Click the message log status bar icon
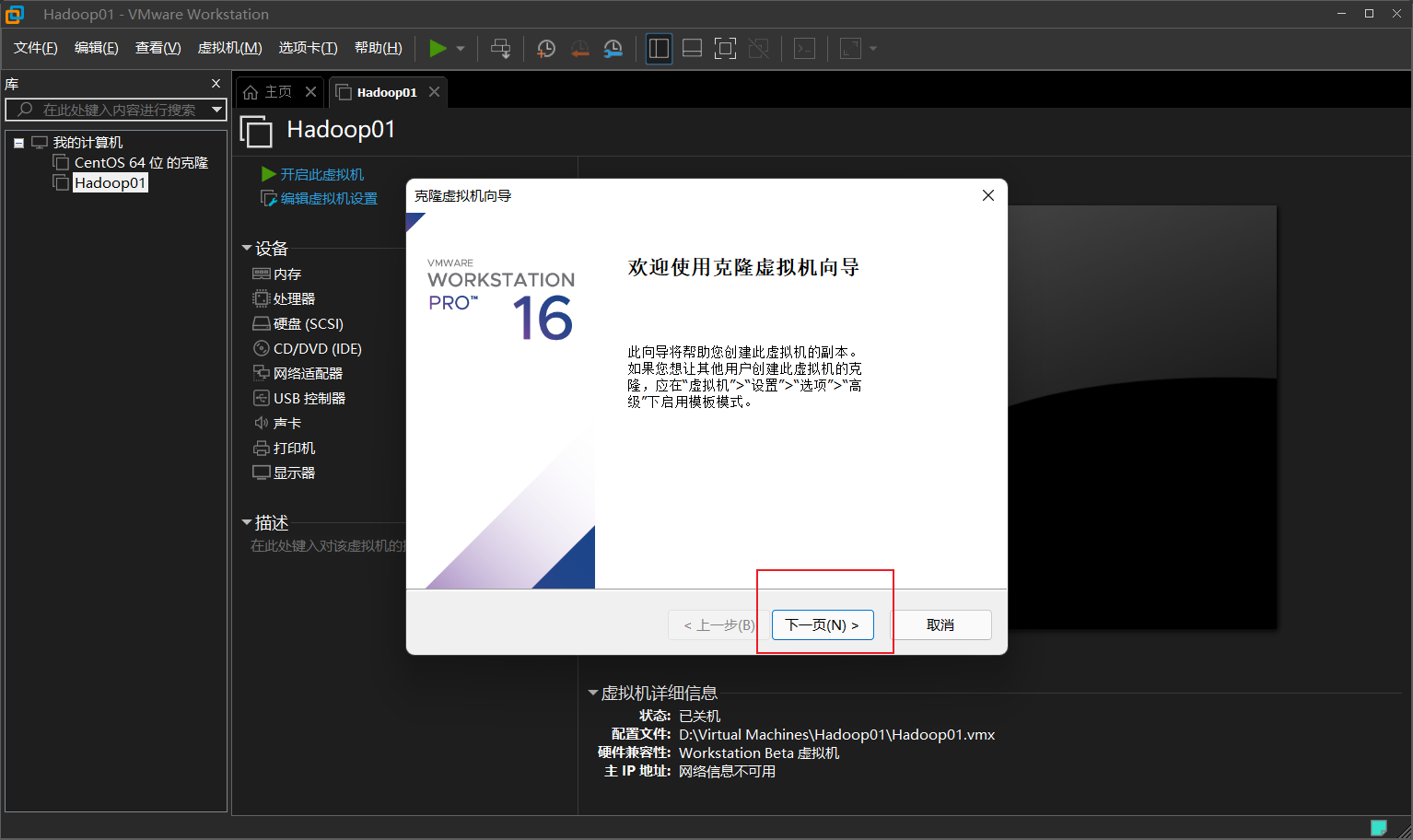This screenshot has width=1413, height=840. coord(1378,827)
